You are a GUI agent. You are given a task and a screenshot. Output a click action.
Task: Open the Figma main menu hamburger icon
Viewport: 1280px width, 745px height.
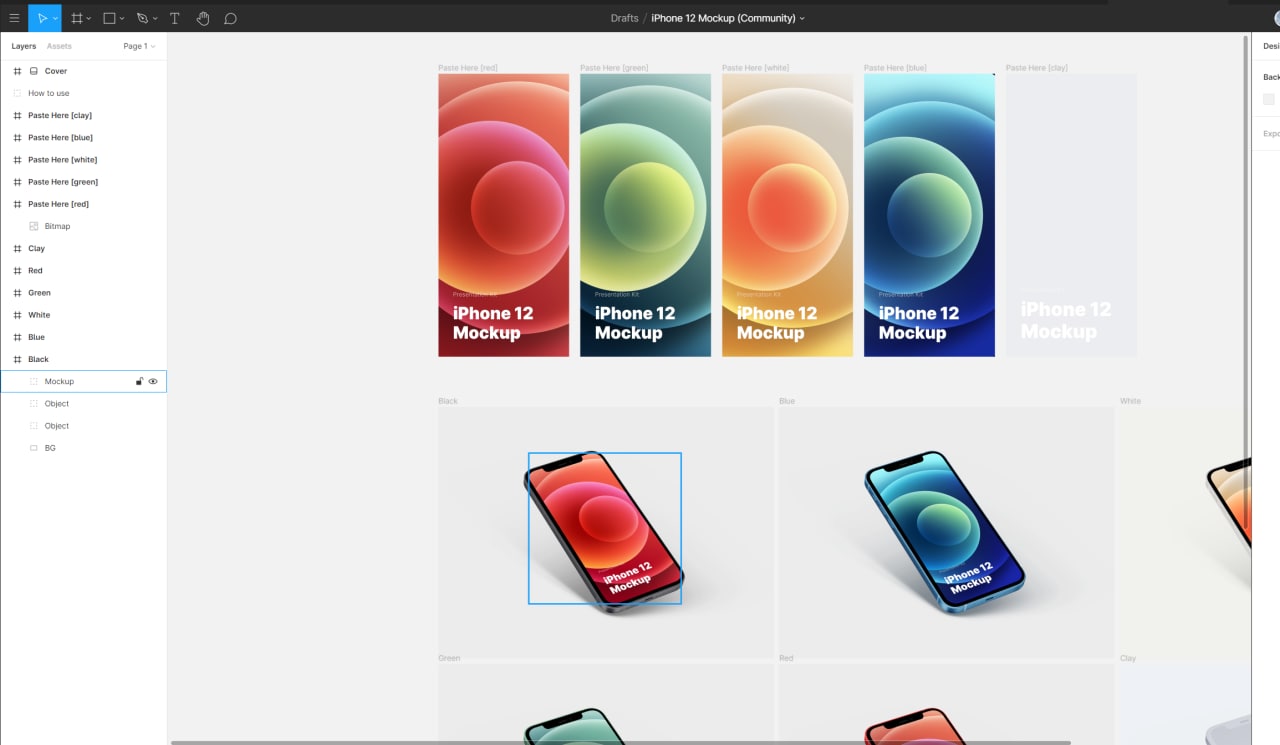click(14, 18)
